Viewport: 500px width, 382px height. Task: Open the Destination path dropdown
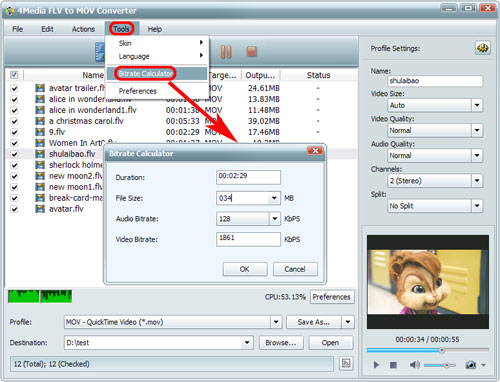[x=247, y=343]
